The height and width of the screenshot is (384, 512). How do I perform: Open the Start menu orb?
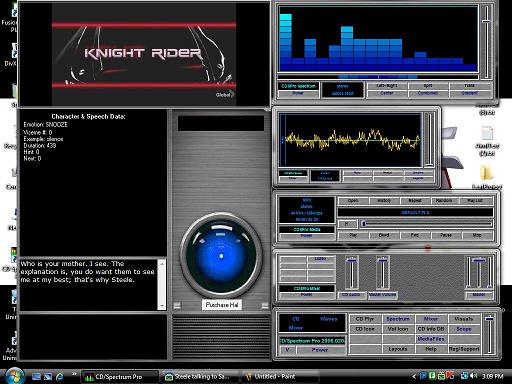point(14,377)
